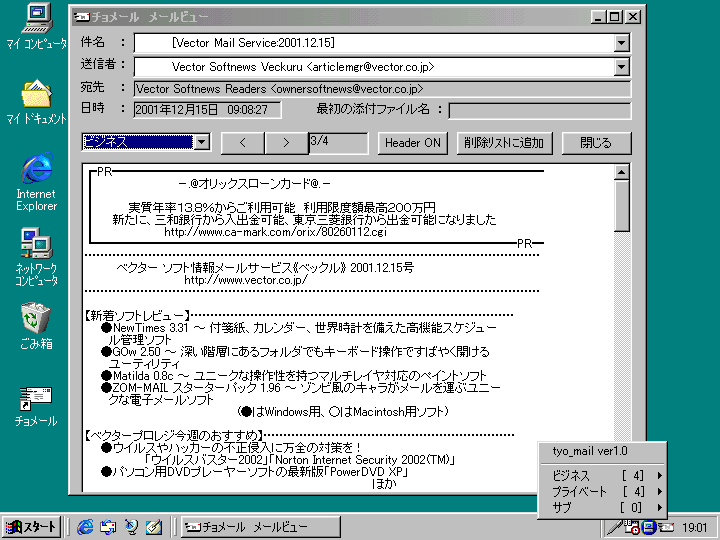The width and height of the screenshot is (720, 540).
Task: Click the notepad-pencil quick launch icon
Action: (154, 527)
